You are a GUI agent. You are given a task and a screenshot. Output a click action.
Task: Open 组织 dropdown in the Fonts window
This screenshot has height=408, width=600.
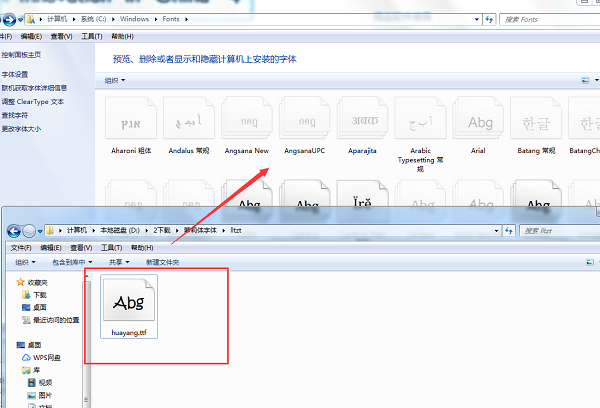[116, 80]
